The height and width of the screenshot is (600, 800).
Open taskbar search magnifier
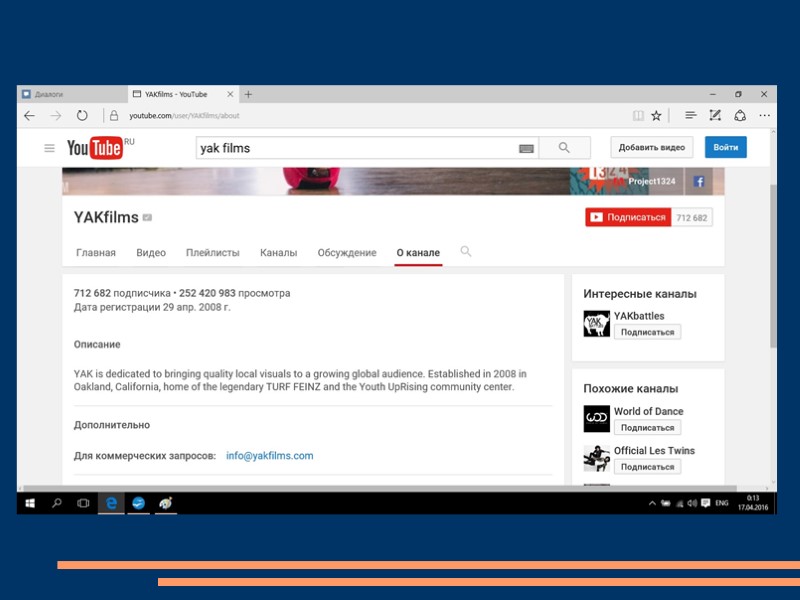pos(57,503)
